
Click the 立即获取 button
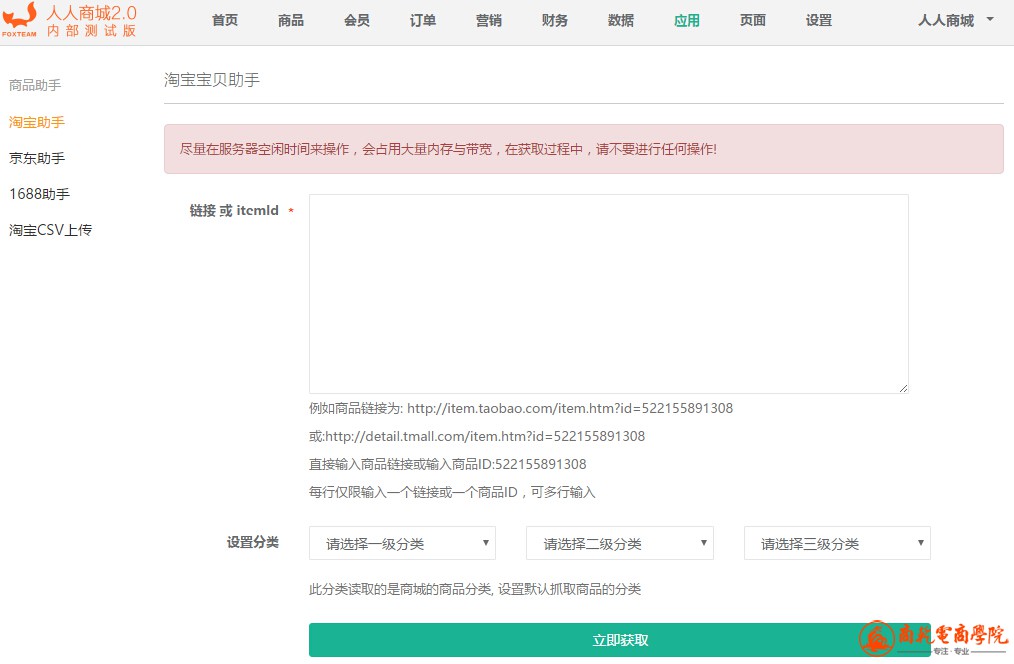[620, 640]
